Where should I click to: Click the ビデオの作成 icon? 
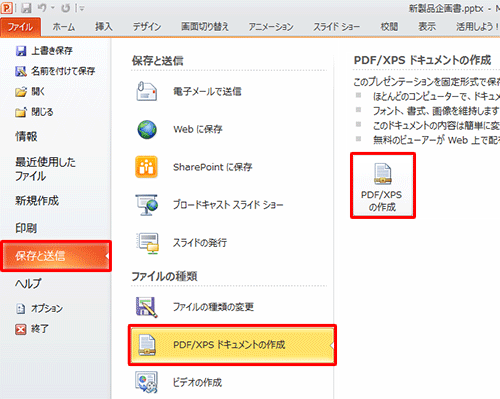pyautogui.click(x=146, y=382)
